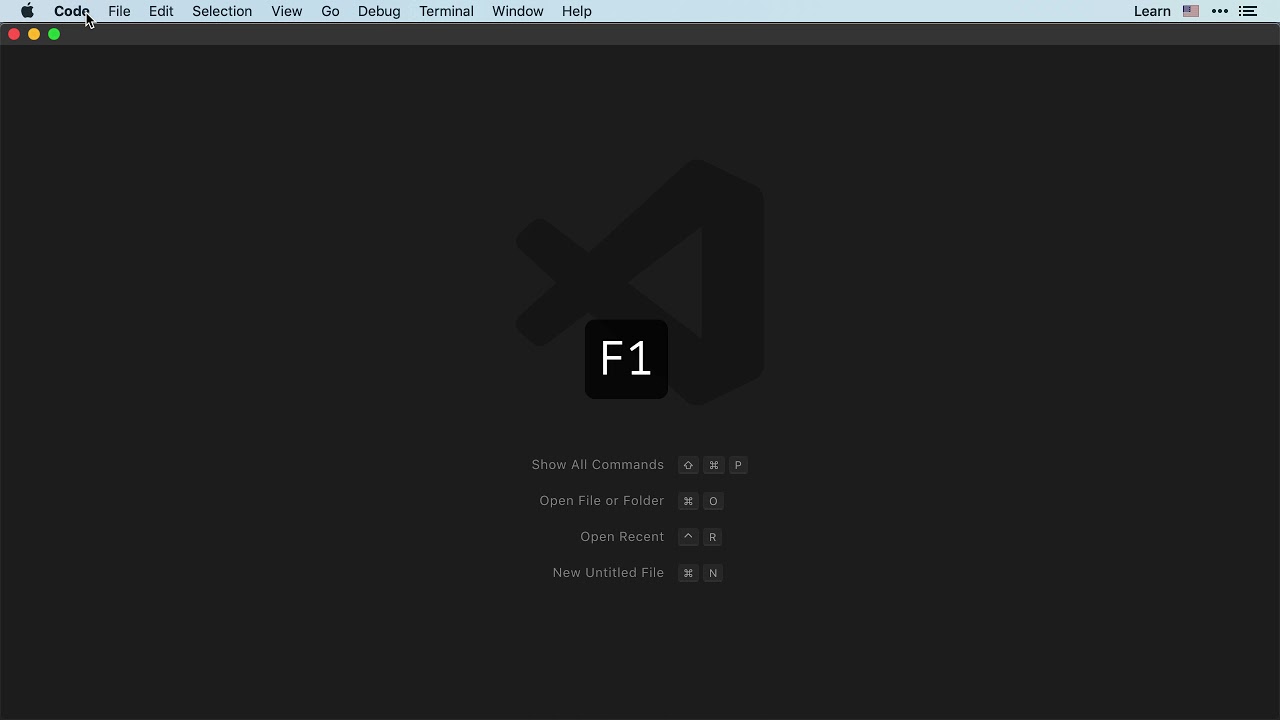Maximize the window with the green button
The image size is (1280, 720).
(54, 34)
